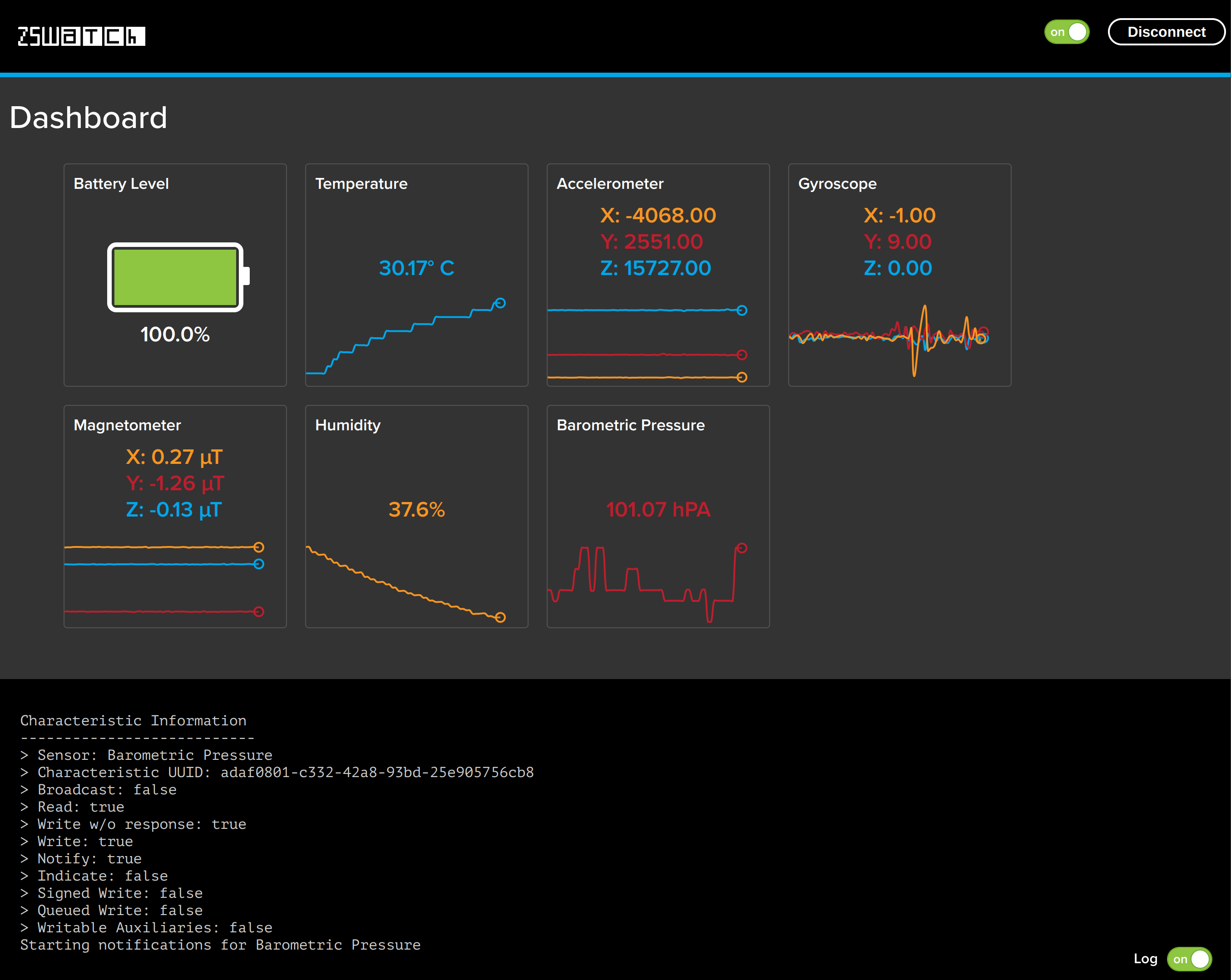This screenshot has width=1231, height=980.
Task: Click the Accelerometer X value
Action: pyautogui.click(x=658, y=215)
